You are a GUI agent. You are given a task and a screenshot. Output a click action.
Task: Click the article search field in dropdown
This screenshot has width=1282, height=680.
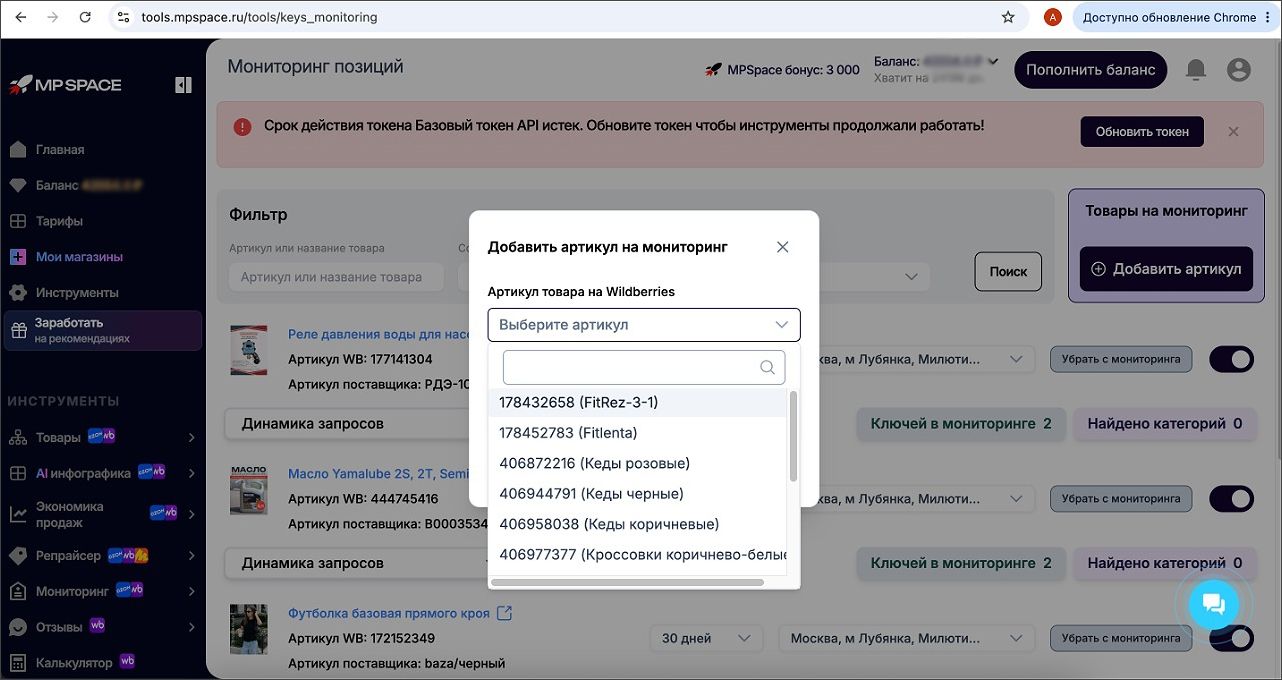(x=644, y=367)
